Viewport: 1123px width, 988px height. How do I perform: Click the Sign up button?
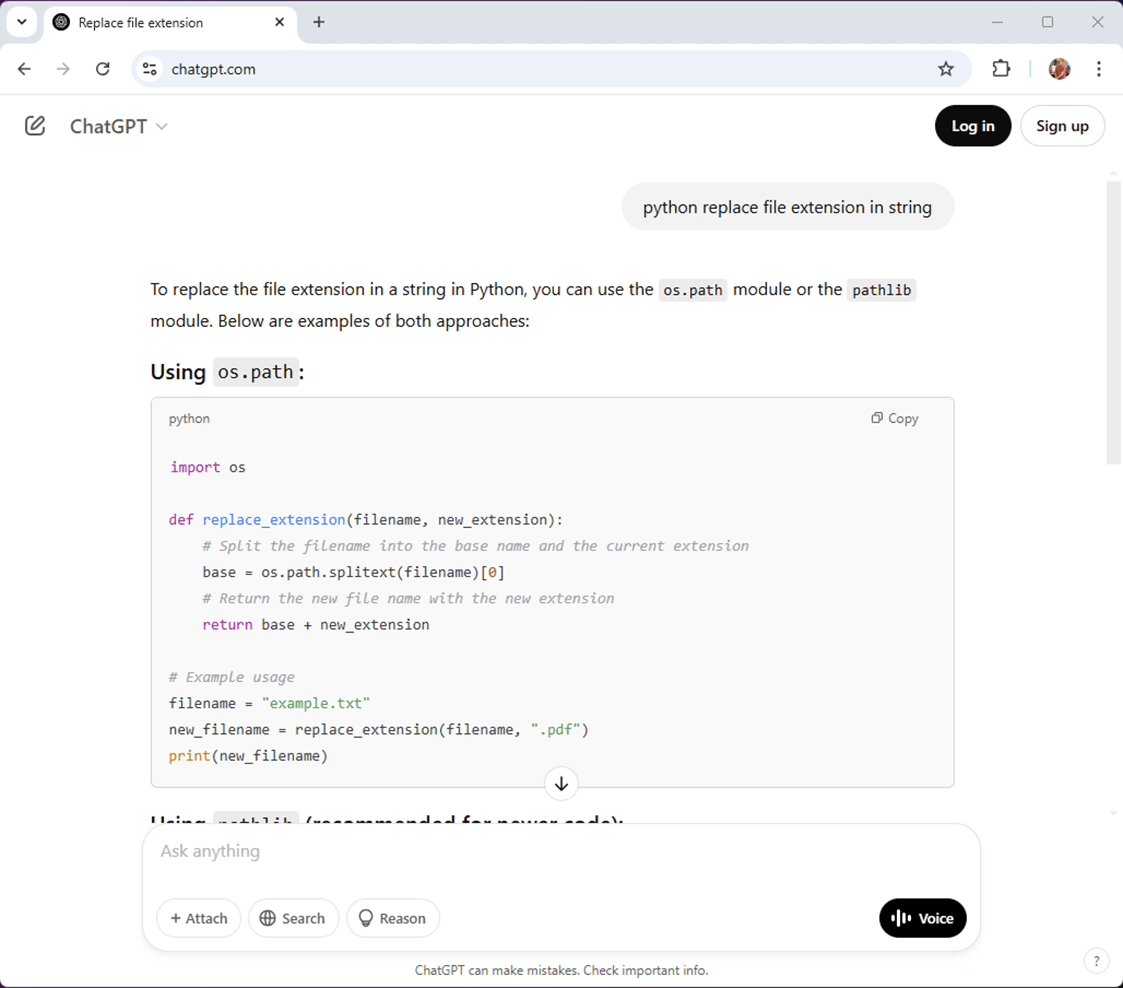tap(1062, 126)
